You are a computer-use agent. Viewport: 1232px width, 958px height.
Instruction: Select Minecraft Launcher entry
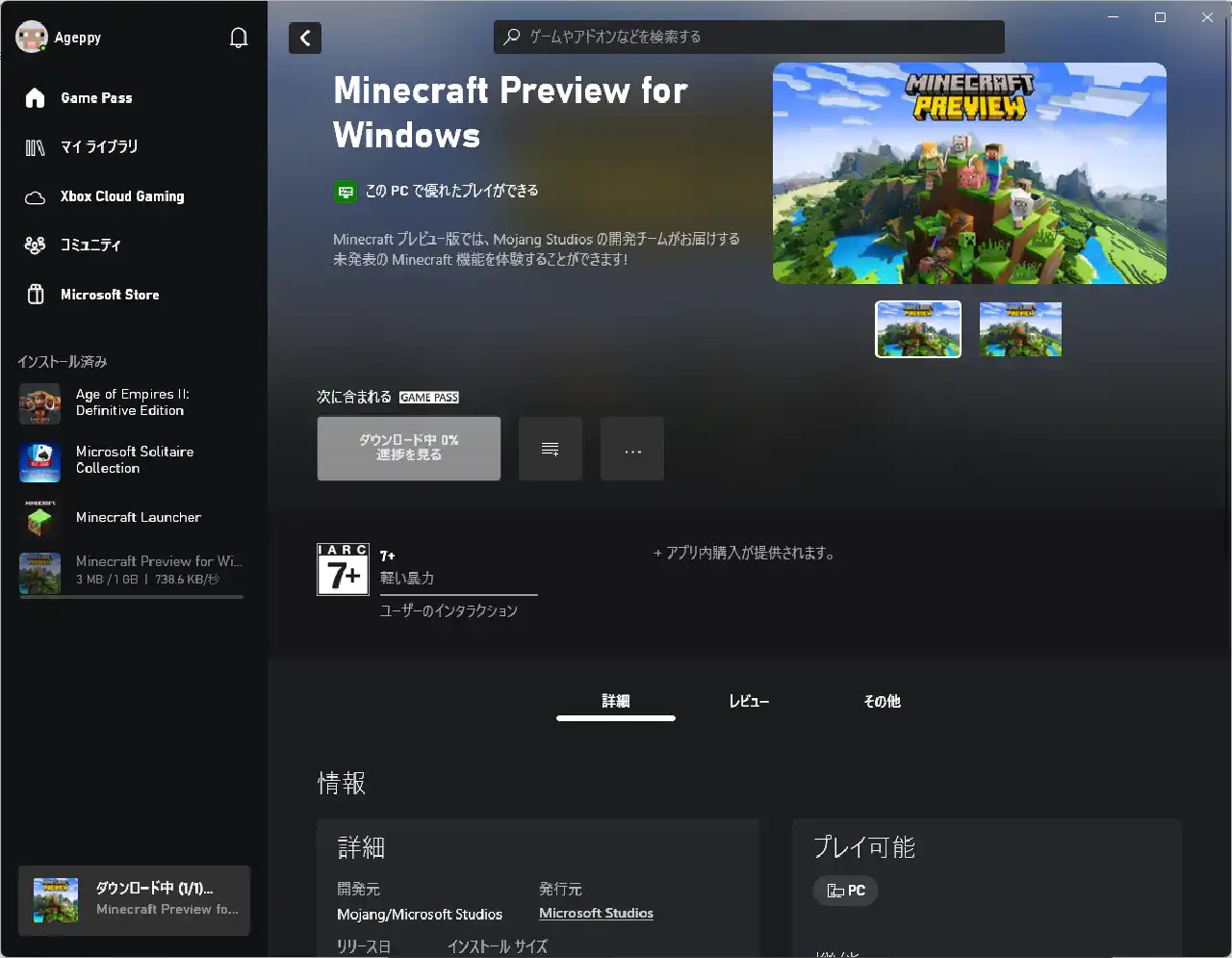pos(134,518)
